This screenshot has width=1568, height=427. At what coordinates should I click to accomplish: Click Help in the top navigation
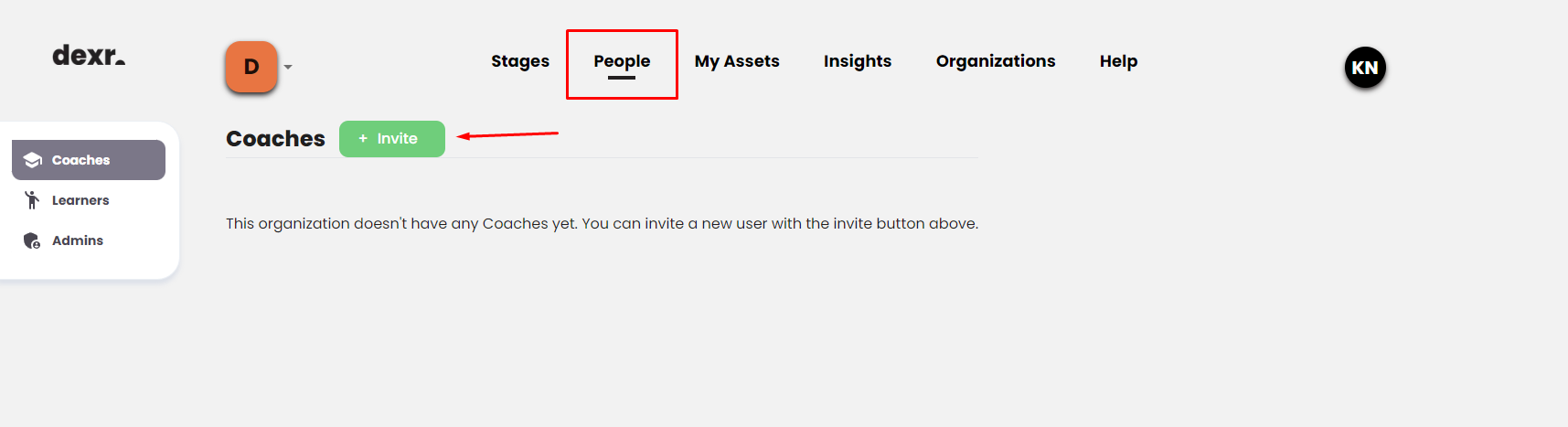point(1118,61)
